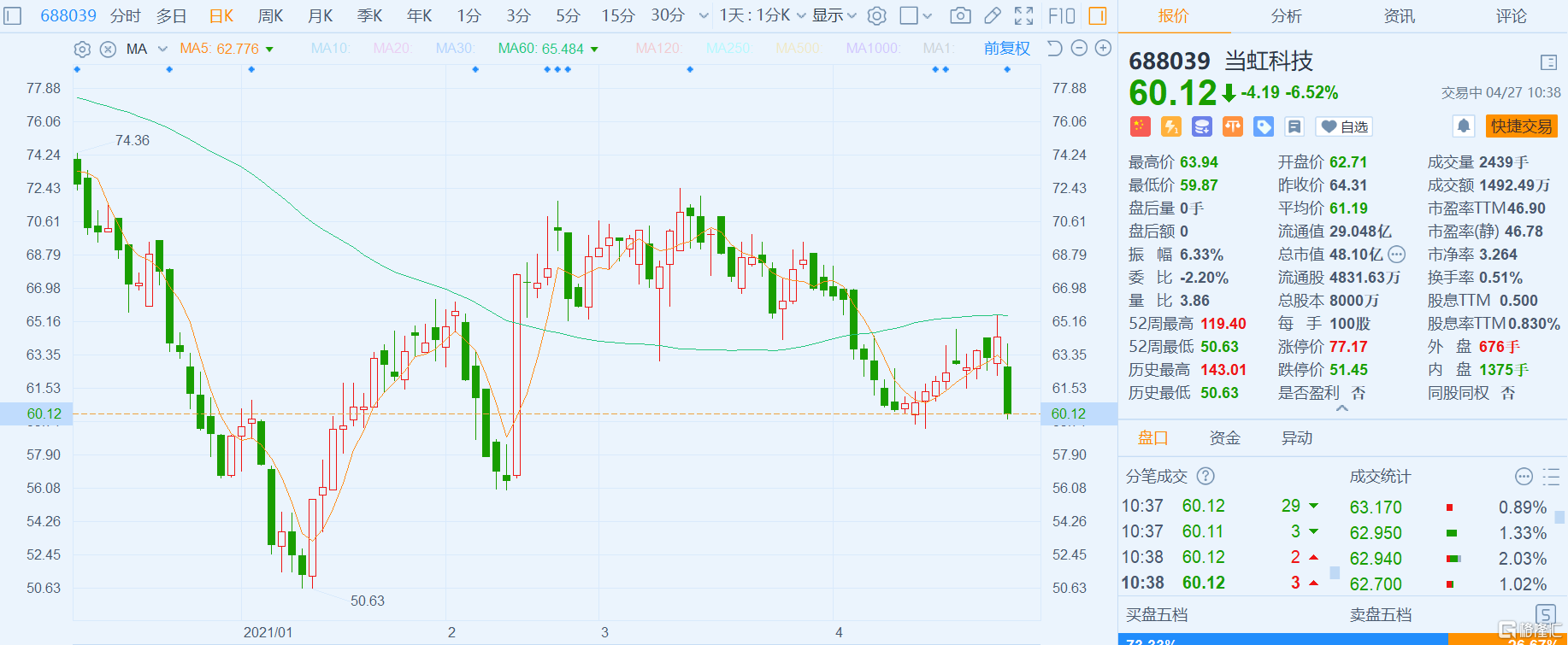Toggle MA5 line visibility

pos(219,49)
